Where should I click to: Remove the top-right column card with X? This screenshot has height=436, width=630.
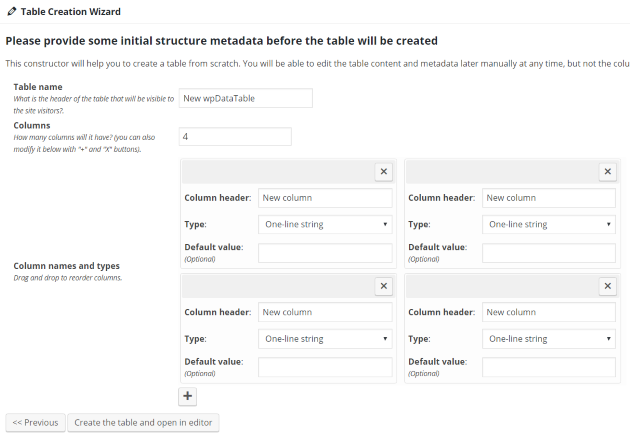pos(608,172)
